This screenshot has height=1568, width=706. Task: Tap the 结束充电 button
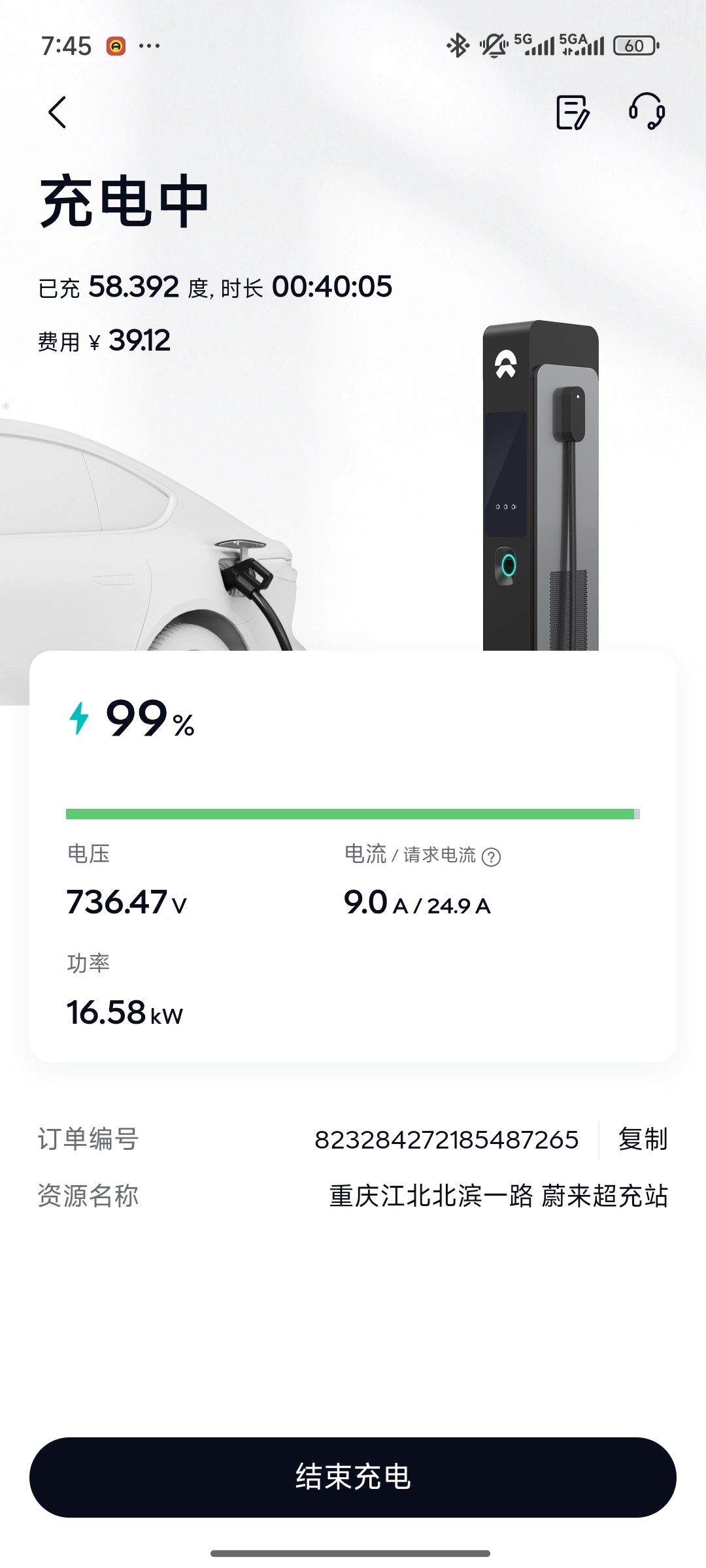pos(353,1477)
